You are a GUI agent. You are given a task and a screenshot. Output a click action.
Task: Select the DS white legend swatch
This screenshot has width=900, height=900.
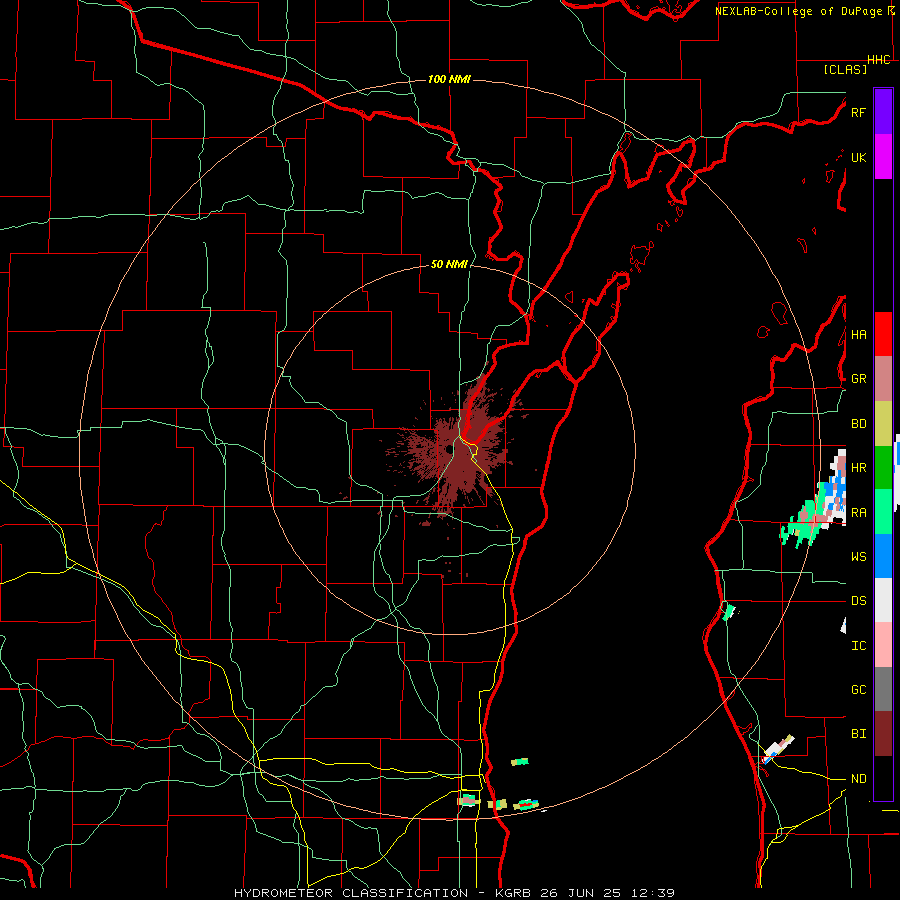coord(883,600)
